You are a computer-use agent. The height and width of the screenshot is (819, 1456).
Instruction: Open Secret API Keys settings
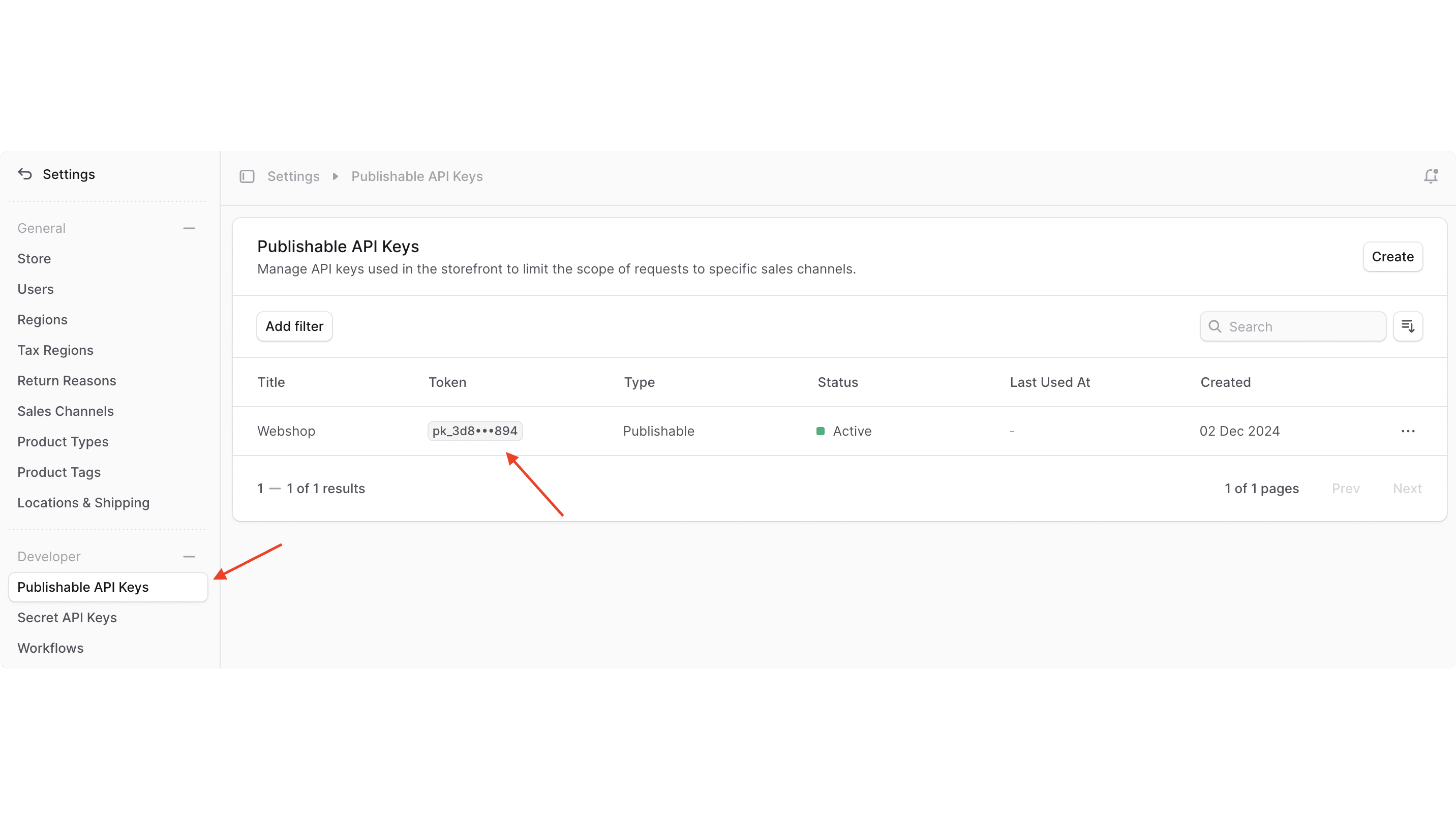(67, 617)
